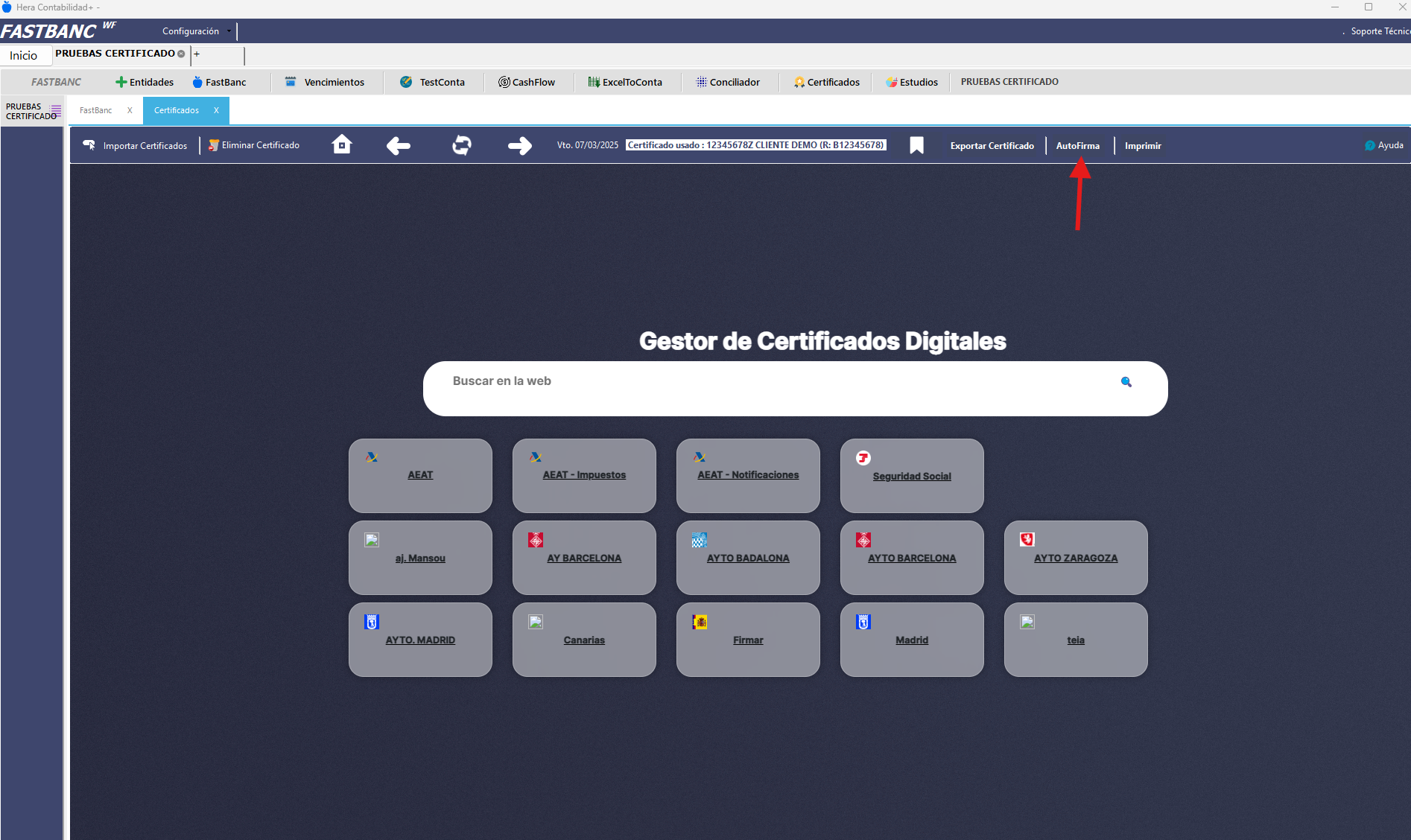Click the bookmark icon in toolbar
The height and width of the screenshot is (840, 1411).
pos(917,145)
